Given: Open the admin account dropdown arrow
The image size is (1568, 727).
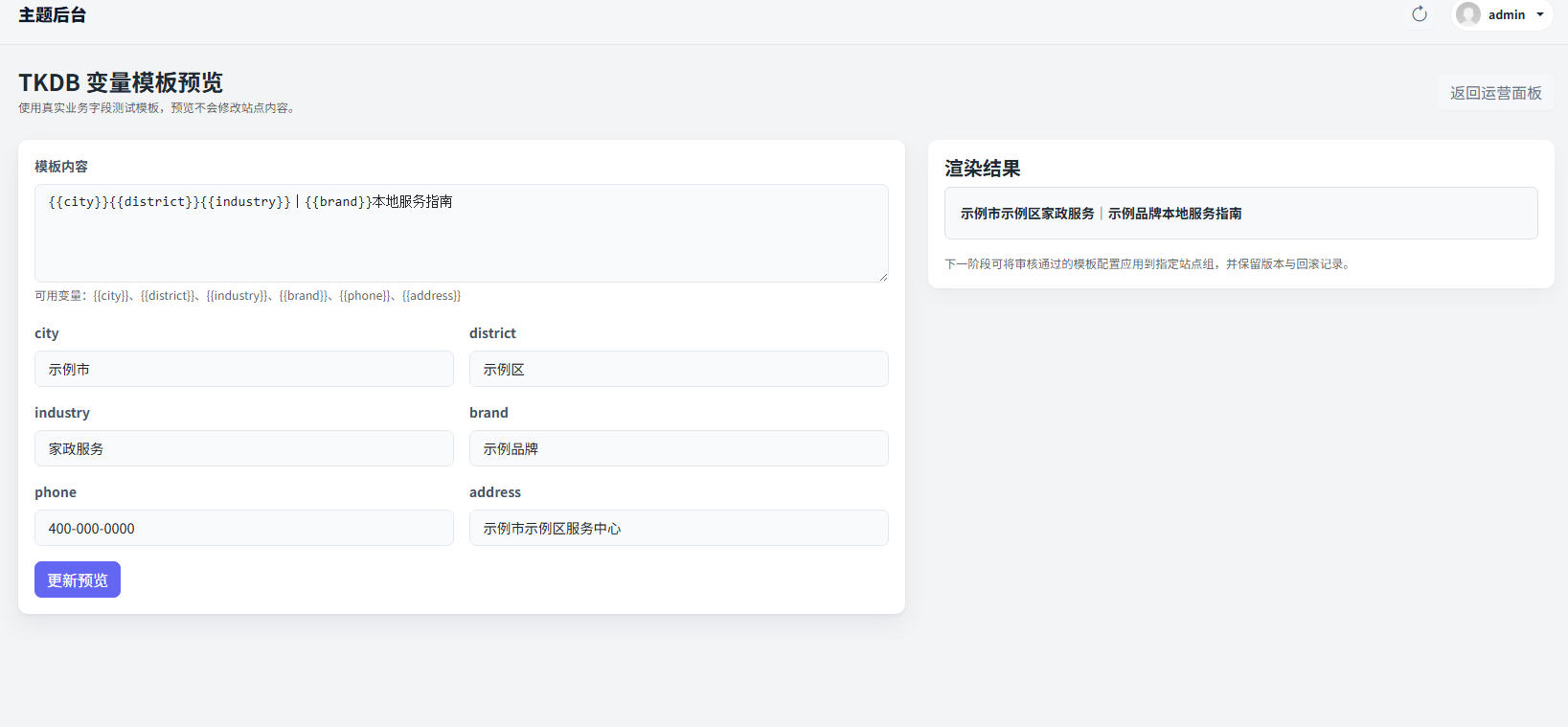Looking at the screenshot, I should 1540,14.
